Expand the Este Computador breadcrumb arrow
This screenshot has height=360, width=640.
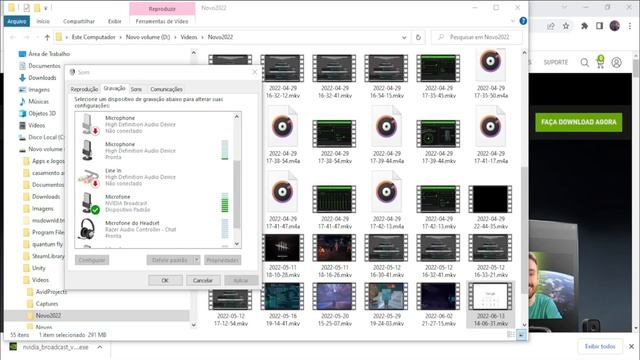pyautogui.click(x=121, y=37)
